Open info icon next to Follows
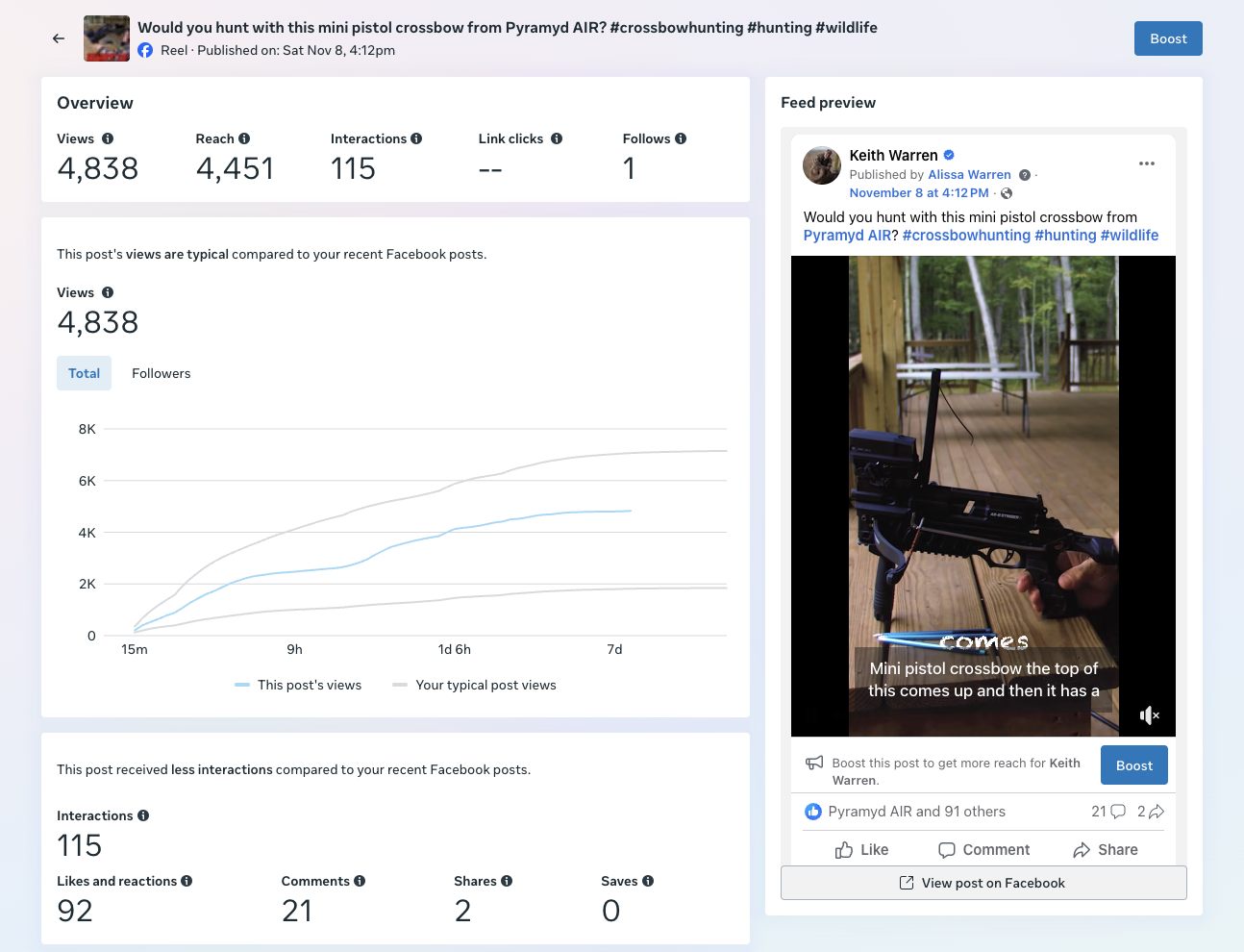Image resolution: width=1244 pixels, height=952 pixels. (x=681, y=138)
